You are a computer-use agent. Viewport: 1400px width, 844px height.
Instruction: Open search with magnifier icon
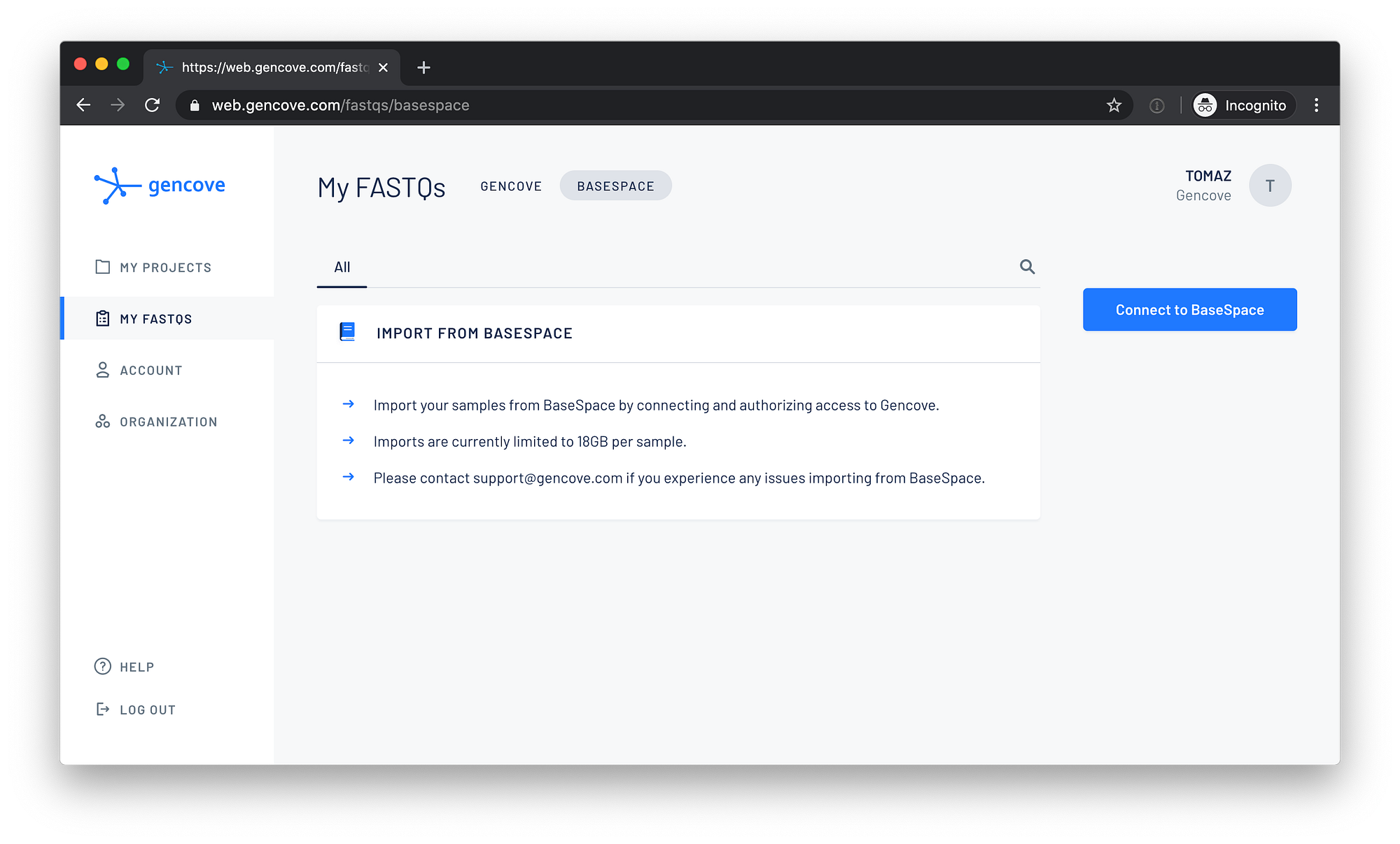[1027, 267]
